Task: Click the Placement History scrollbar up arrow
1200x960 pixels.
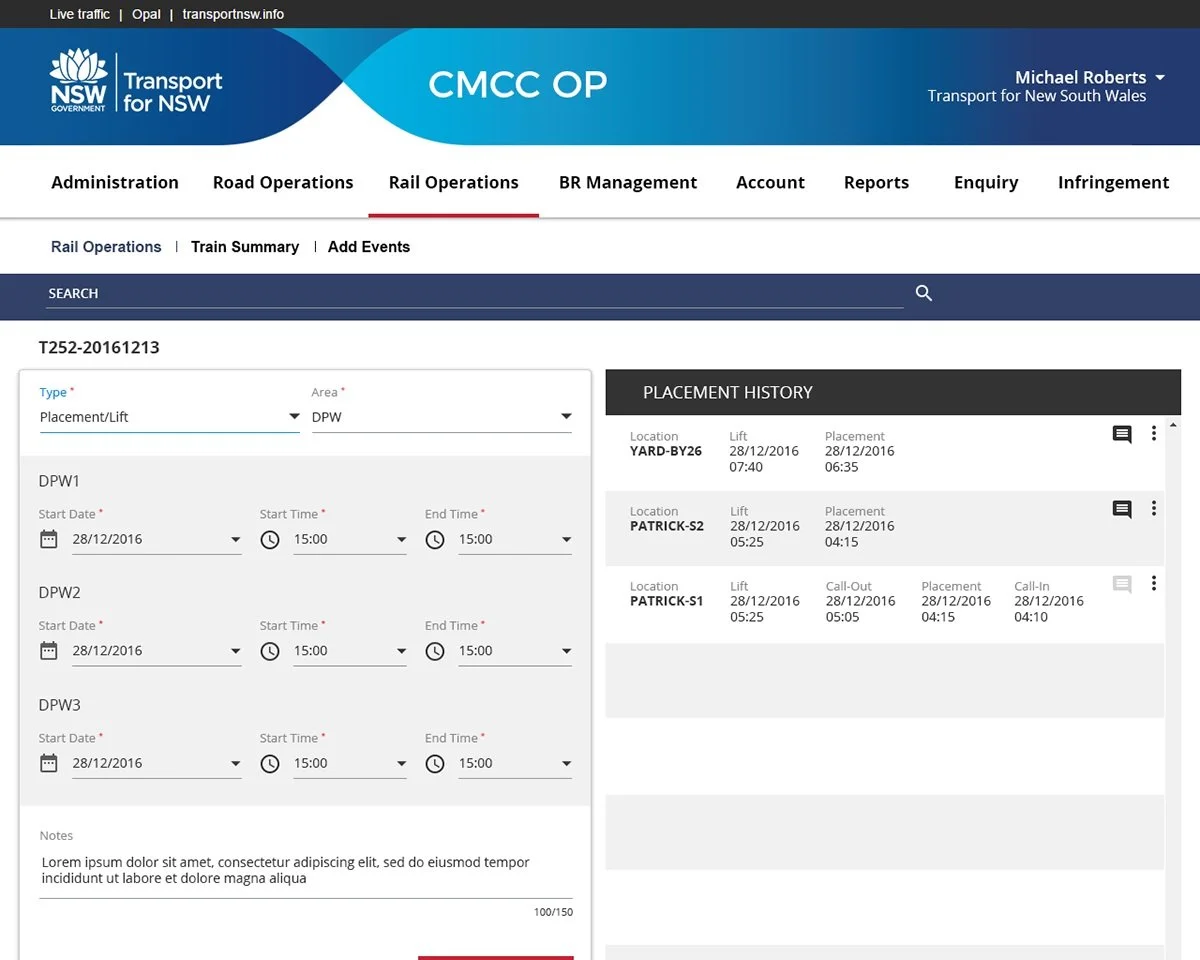Action: click(1173, 425)
